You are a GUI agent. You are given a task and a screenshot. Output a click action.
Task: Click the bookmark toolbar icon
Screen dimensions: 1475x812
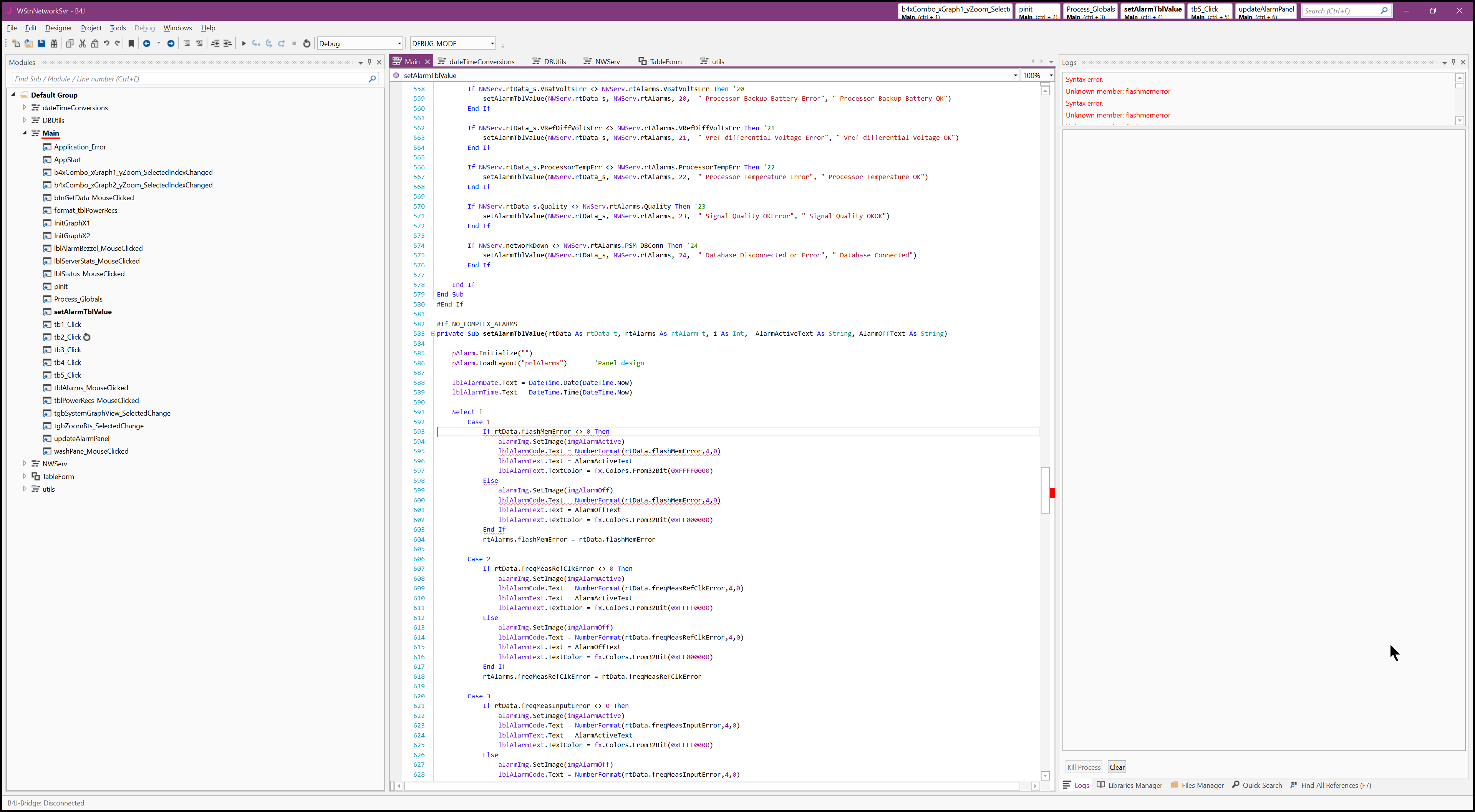[131, 43]
